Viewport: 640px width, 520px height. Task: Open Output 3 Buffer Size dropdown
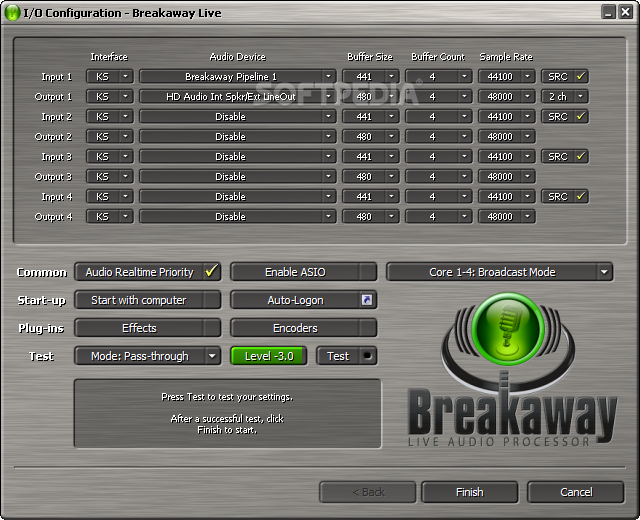pyautogui.click(x=371, y=176)
